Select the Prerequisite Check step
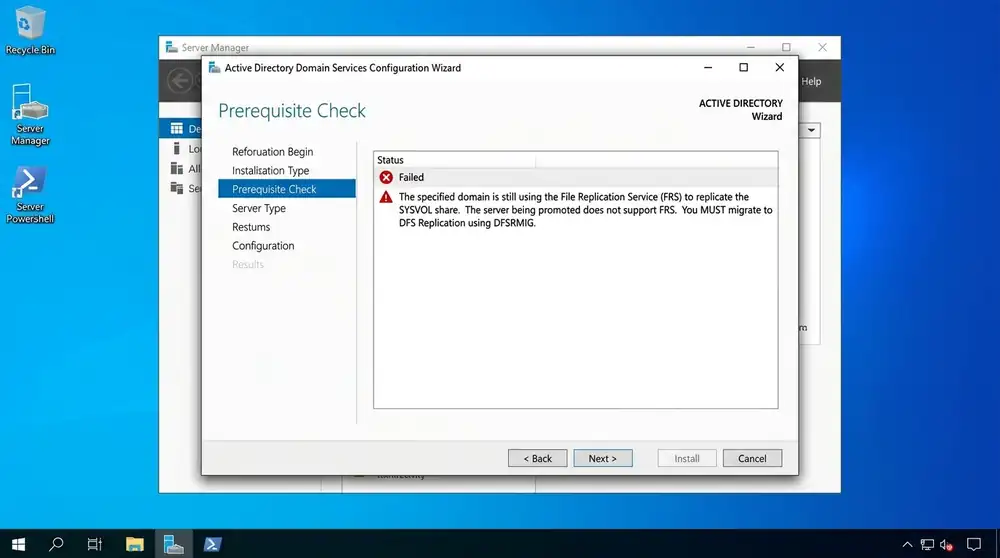 pyautogui.click(x=287, y=189)
